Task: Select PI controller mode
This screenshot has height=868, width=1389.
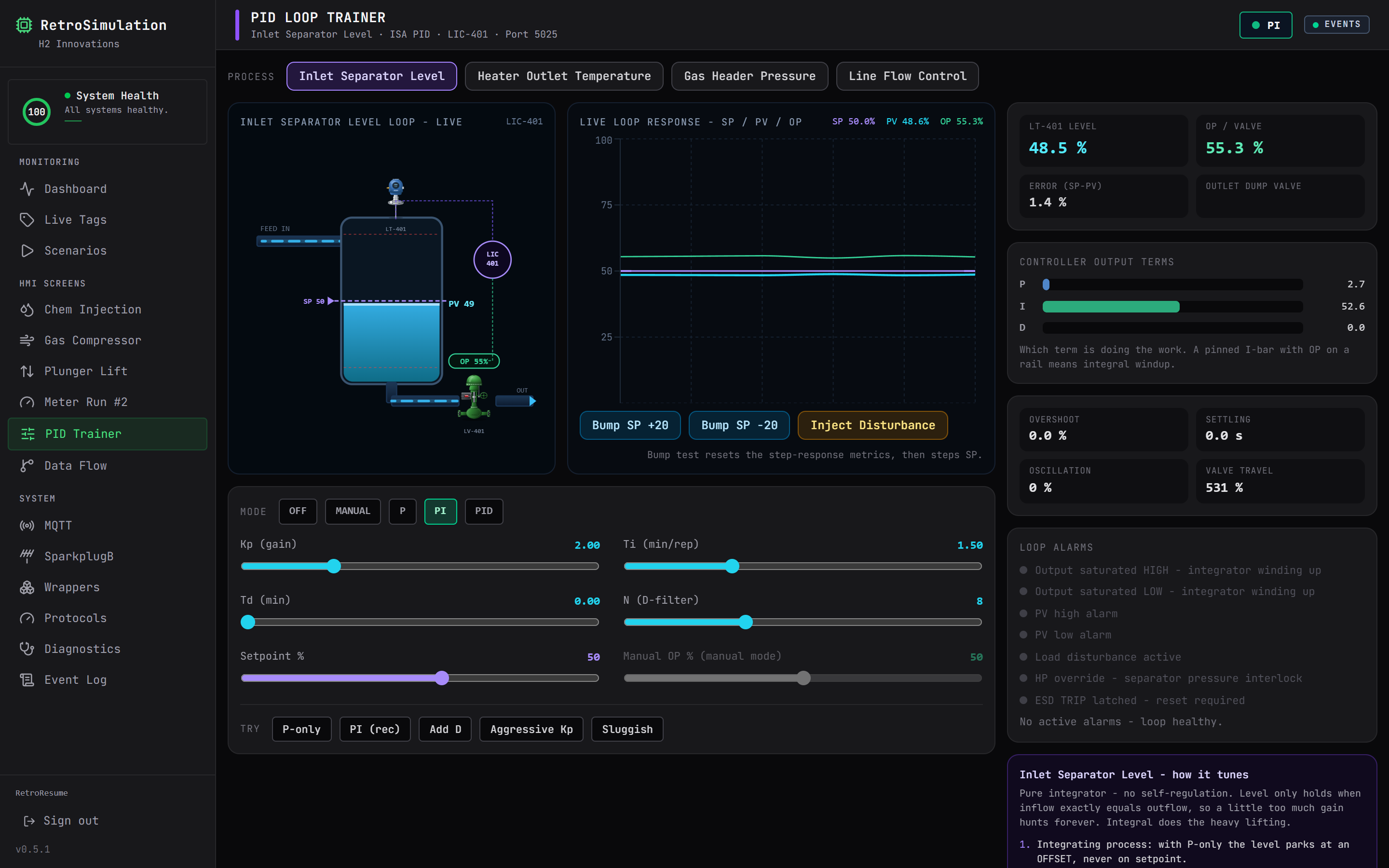Action: point(440,511)
